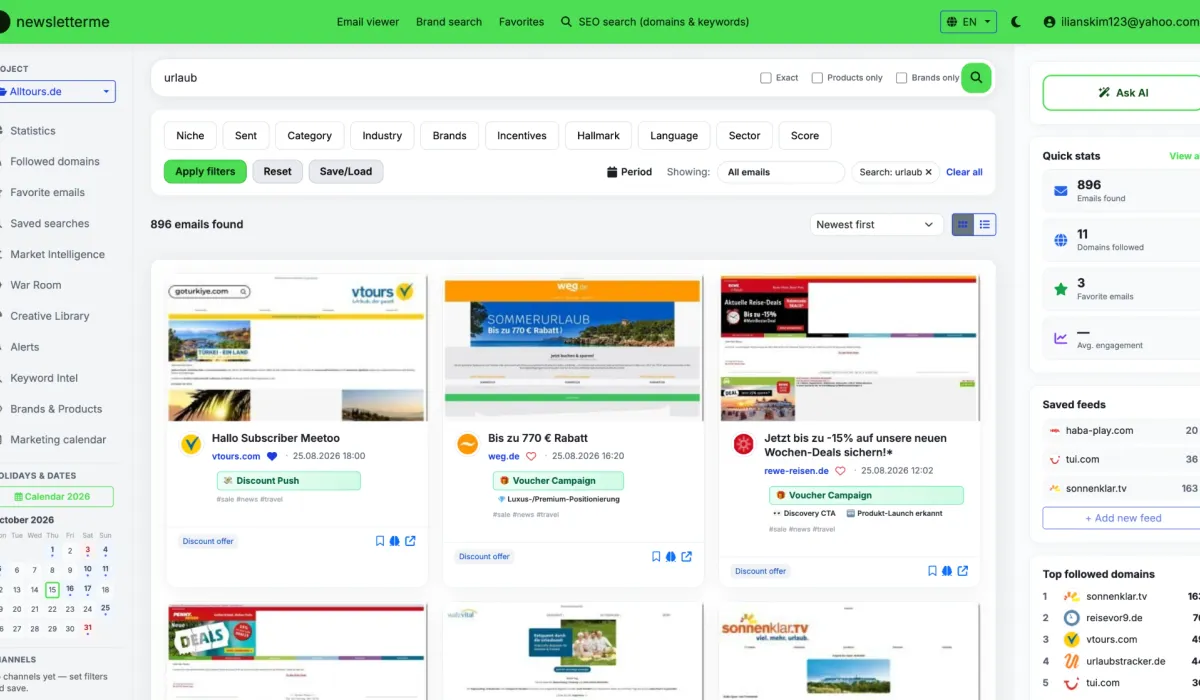
Task: Expand the Language filter
Action: pos(674,136)
